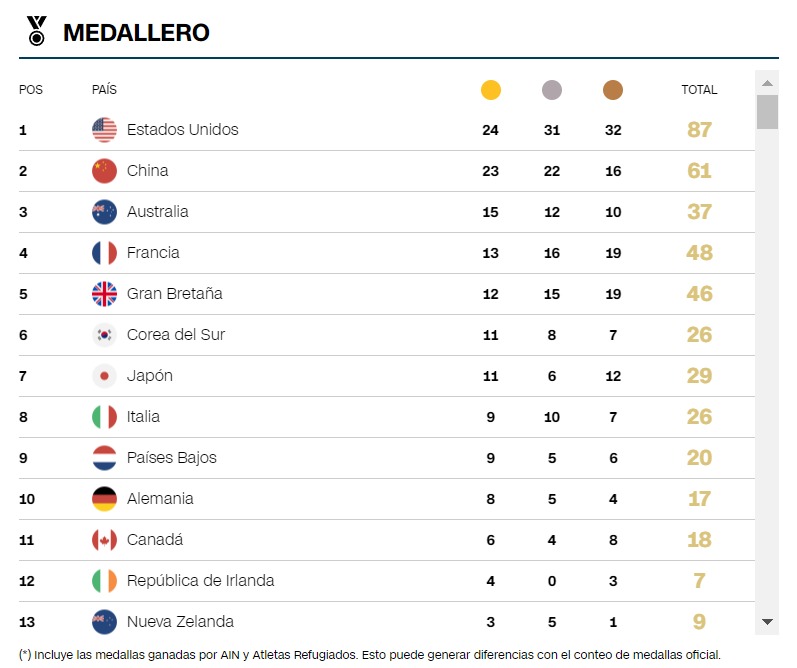Viewport: 797px width, 668px height.
Task: Click the scroll up arrow
Action: [767, 83]
